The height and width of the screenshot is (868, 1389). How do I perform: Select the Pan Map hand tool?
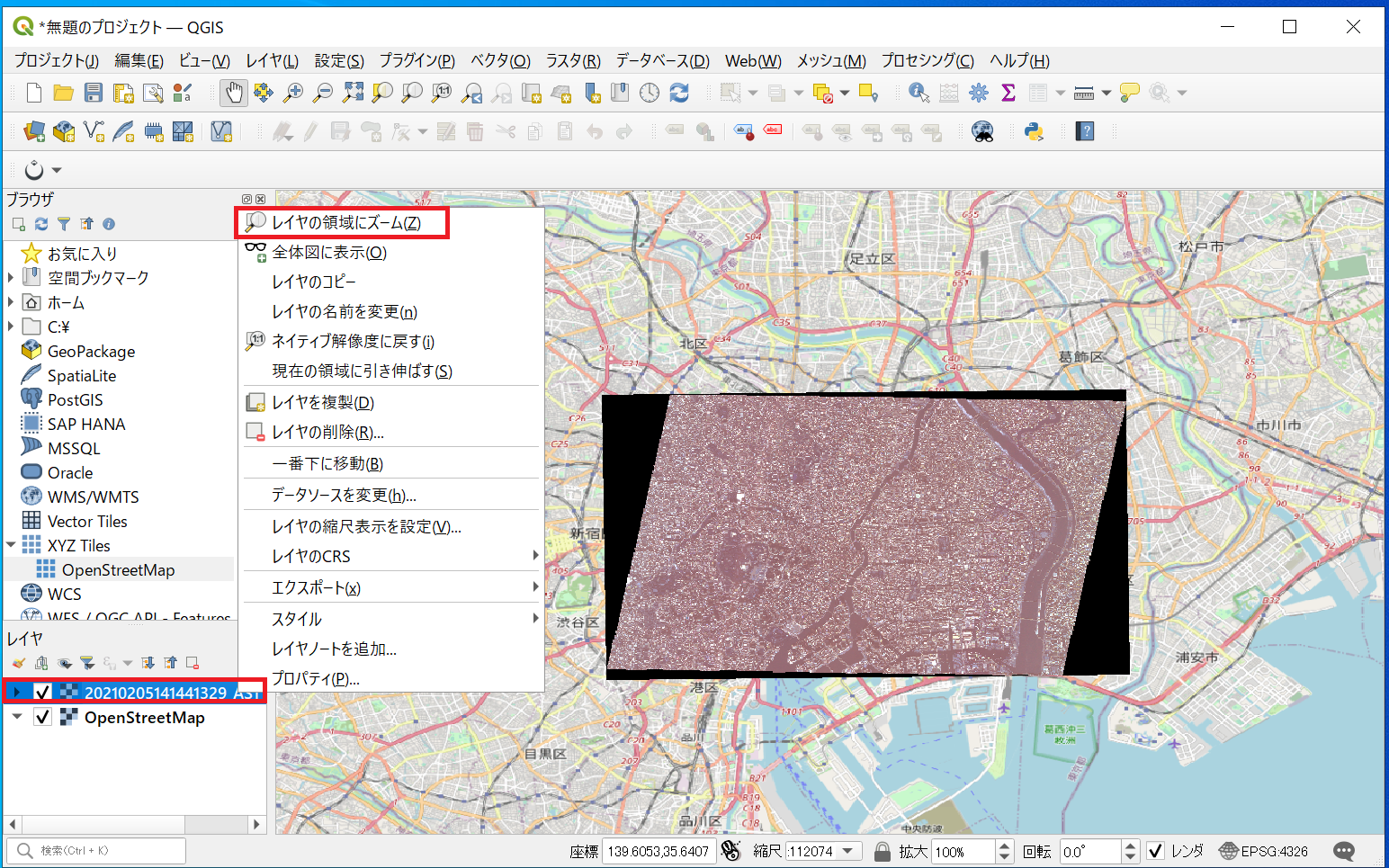pyautogui.click(x=234, y=93)
